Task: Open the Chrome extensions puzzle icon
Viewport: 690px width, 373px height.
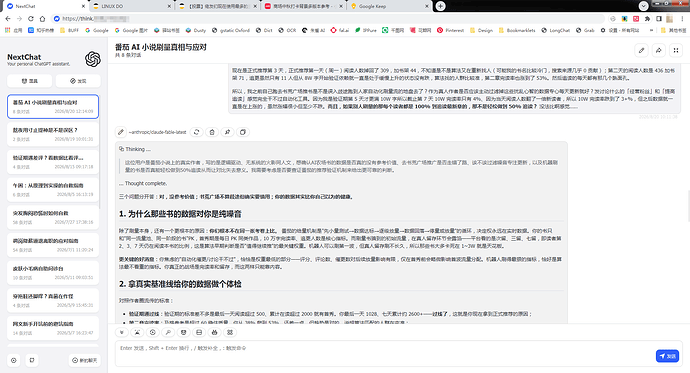Action: (x=647, y=19)
